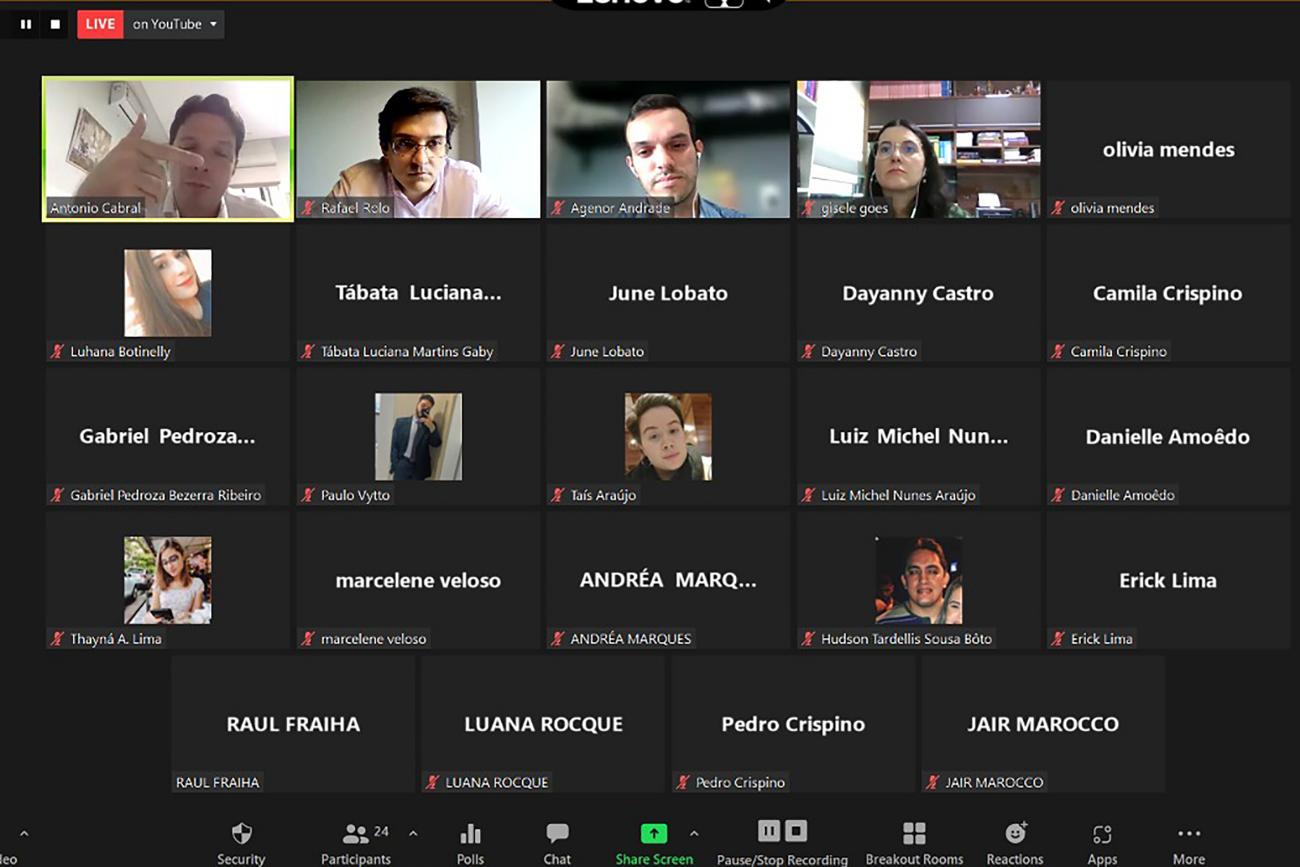The height and width of the screenshot is (867, 1300).
Task: Click muted mic icon for olivia mendes
Action: click(1059, 208)
